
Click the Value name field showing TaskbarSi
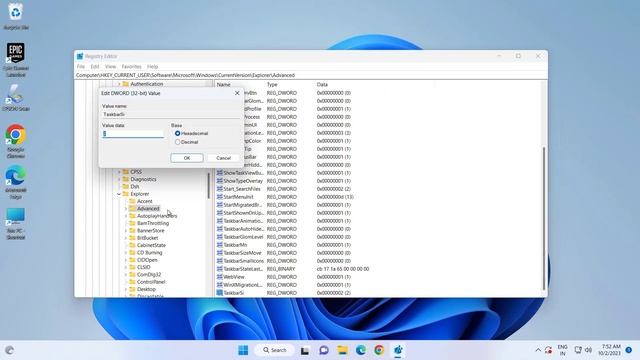click(x=171, y=114)
